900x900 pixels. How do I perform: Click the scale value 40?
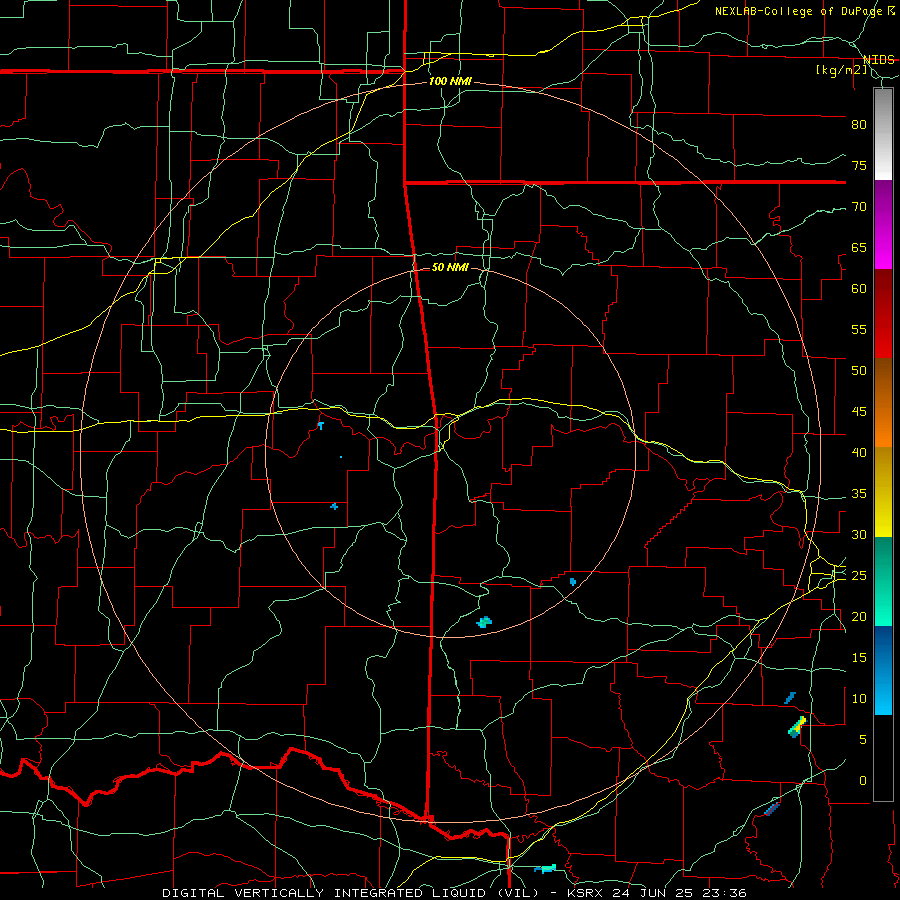859,452
